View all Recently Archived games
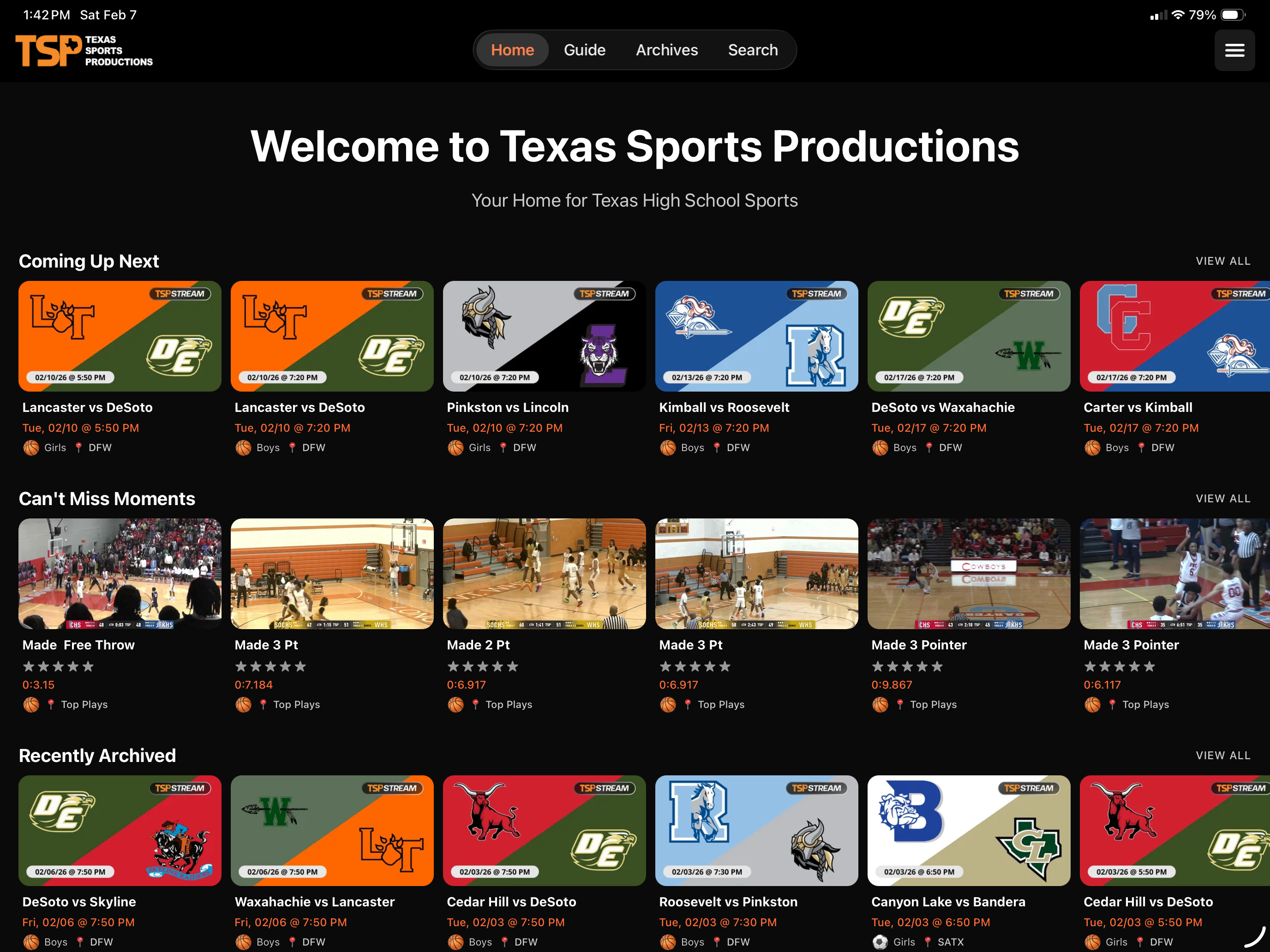This screenshot has height=952, width=1270. [1223, 755]
